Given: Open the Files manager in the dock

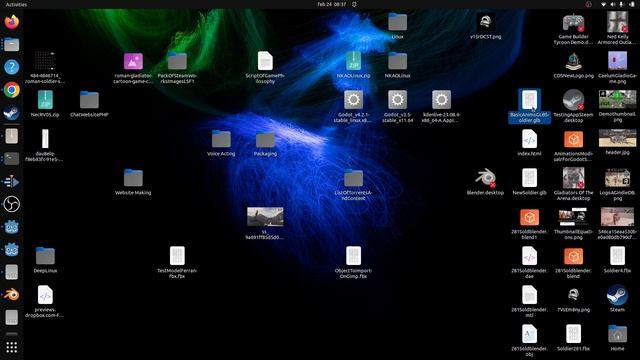Looking at the screenshot, I should (11, 44).
